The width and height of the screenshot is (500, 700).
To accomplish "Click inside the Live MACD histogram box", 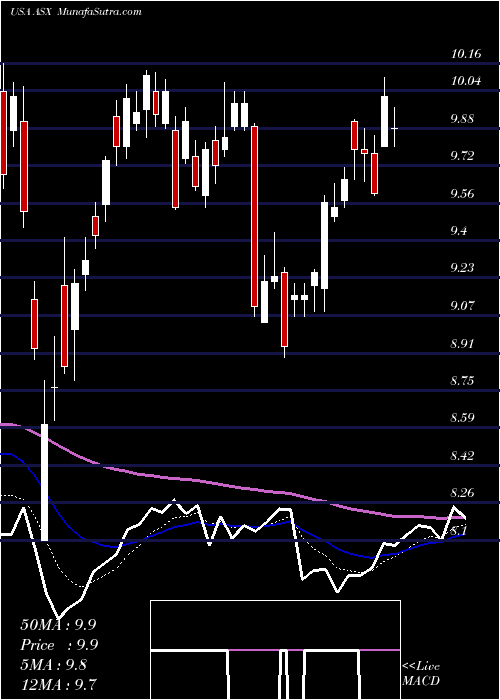I will 275,650.
